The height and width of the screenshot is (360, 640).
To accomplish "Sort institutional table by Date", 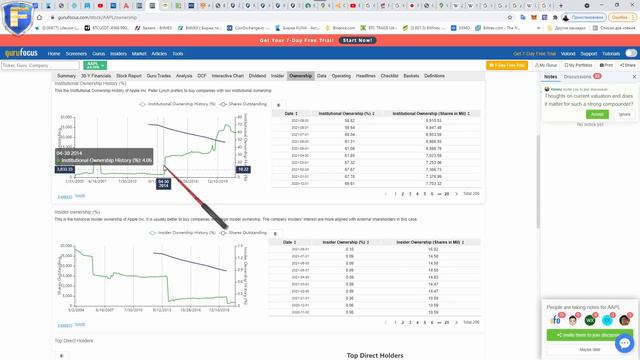I will click(x=291, y=113).
